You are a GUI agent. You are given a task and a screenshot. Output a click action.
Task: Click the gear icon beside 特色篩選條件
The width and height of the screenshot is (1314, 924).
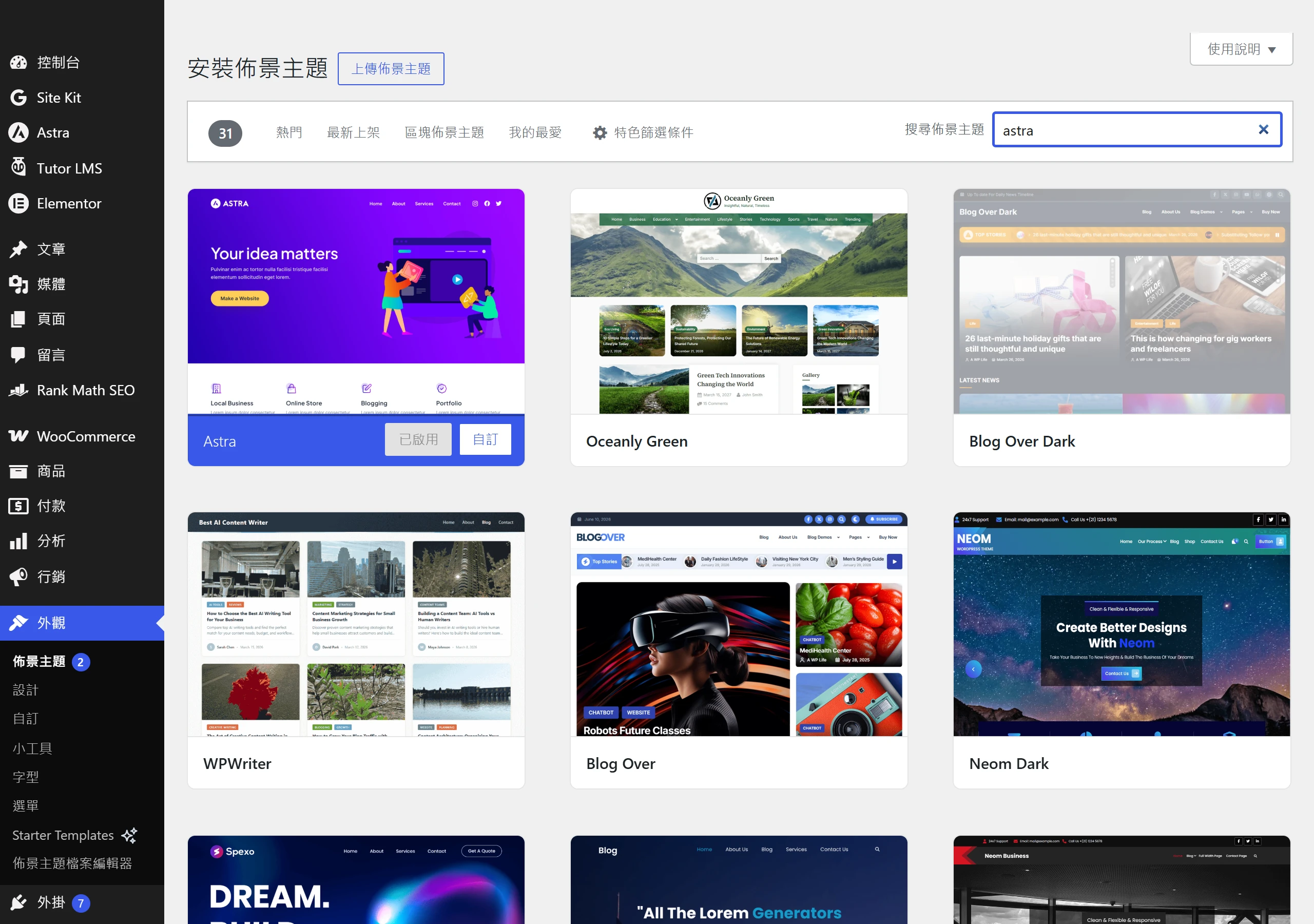[x=599, y=133]
